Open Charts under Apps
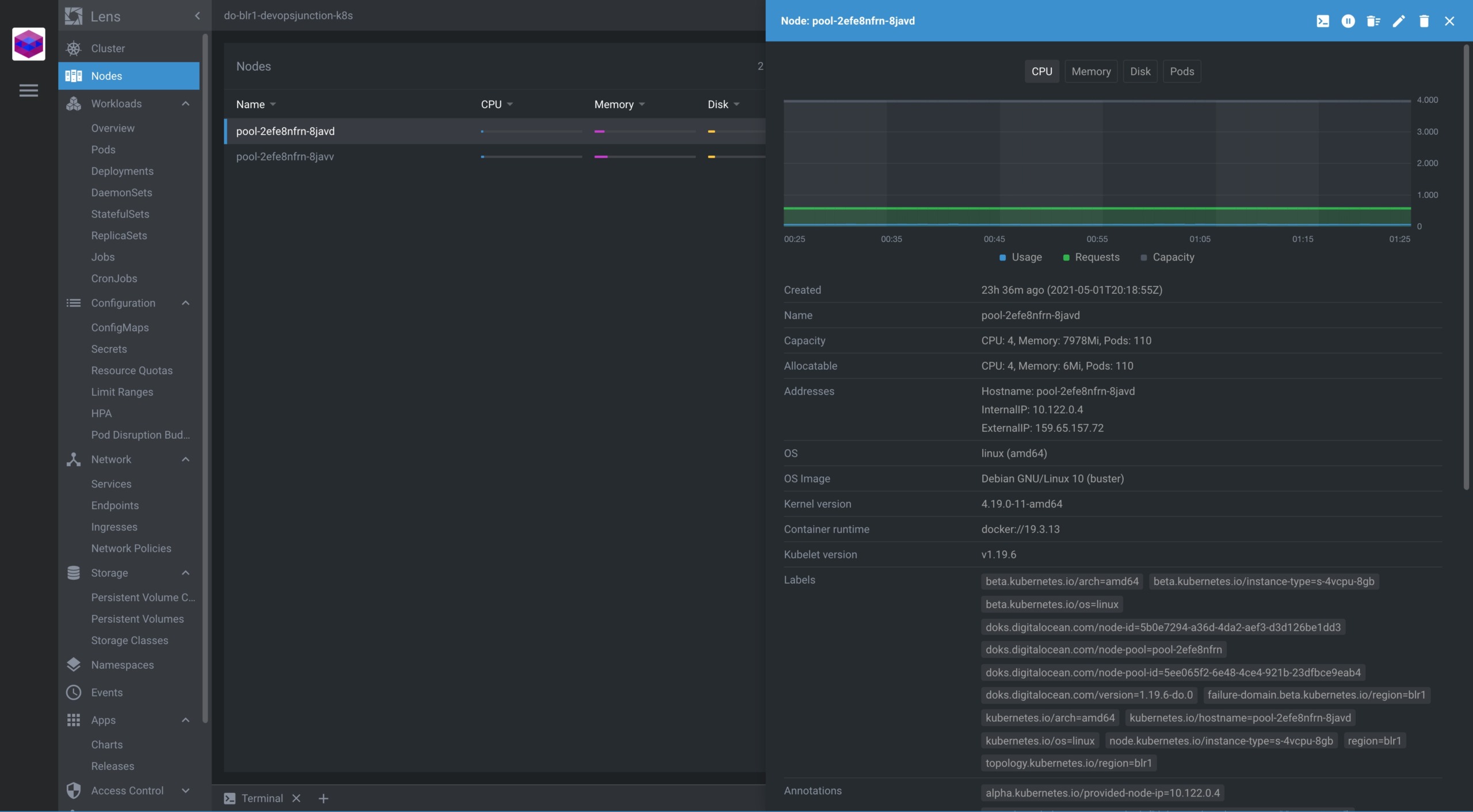 [107, 745]
